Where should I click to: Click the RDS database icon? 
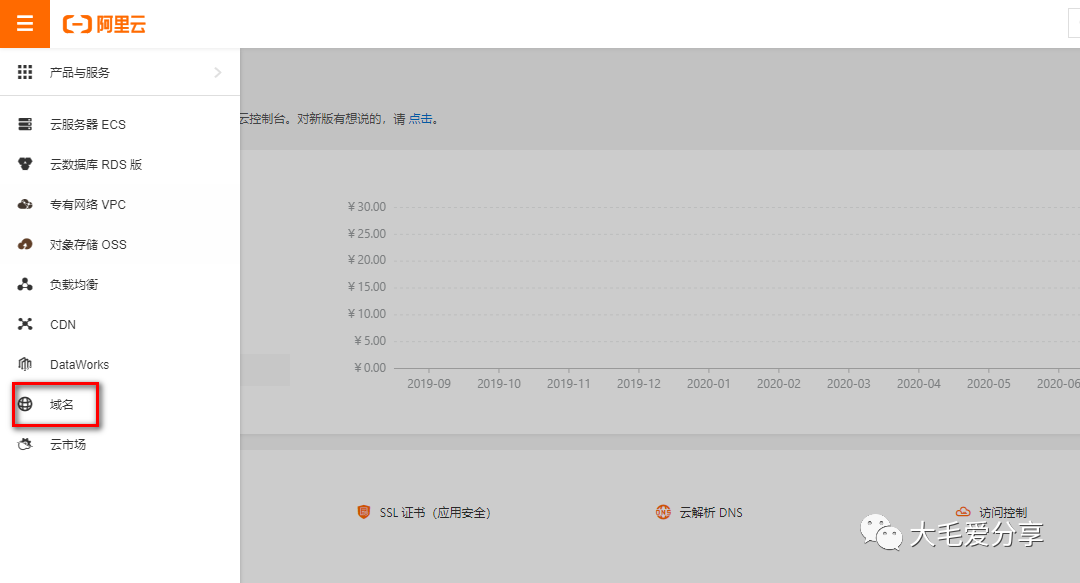pos(25,164)
